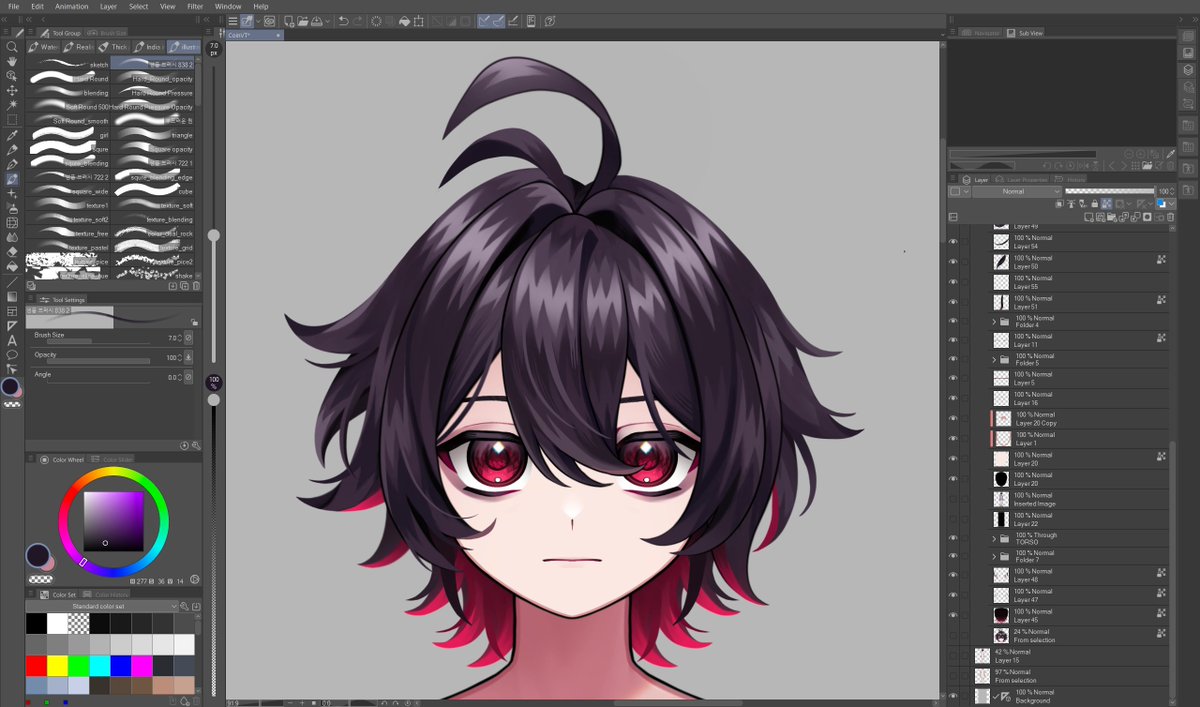
Task: Open the Animation menu
Action: tap(72, 6)
